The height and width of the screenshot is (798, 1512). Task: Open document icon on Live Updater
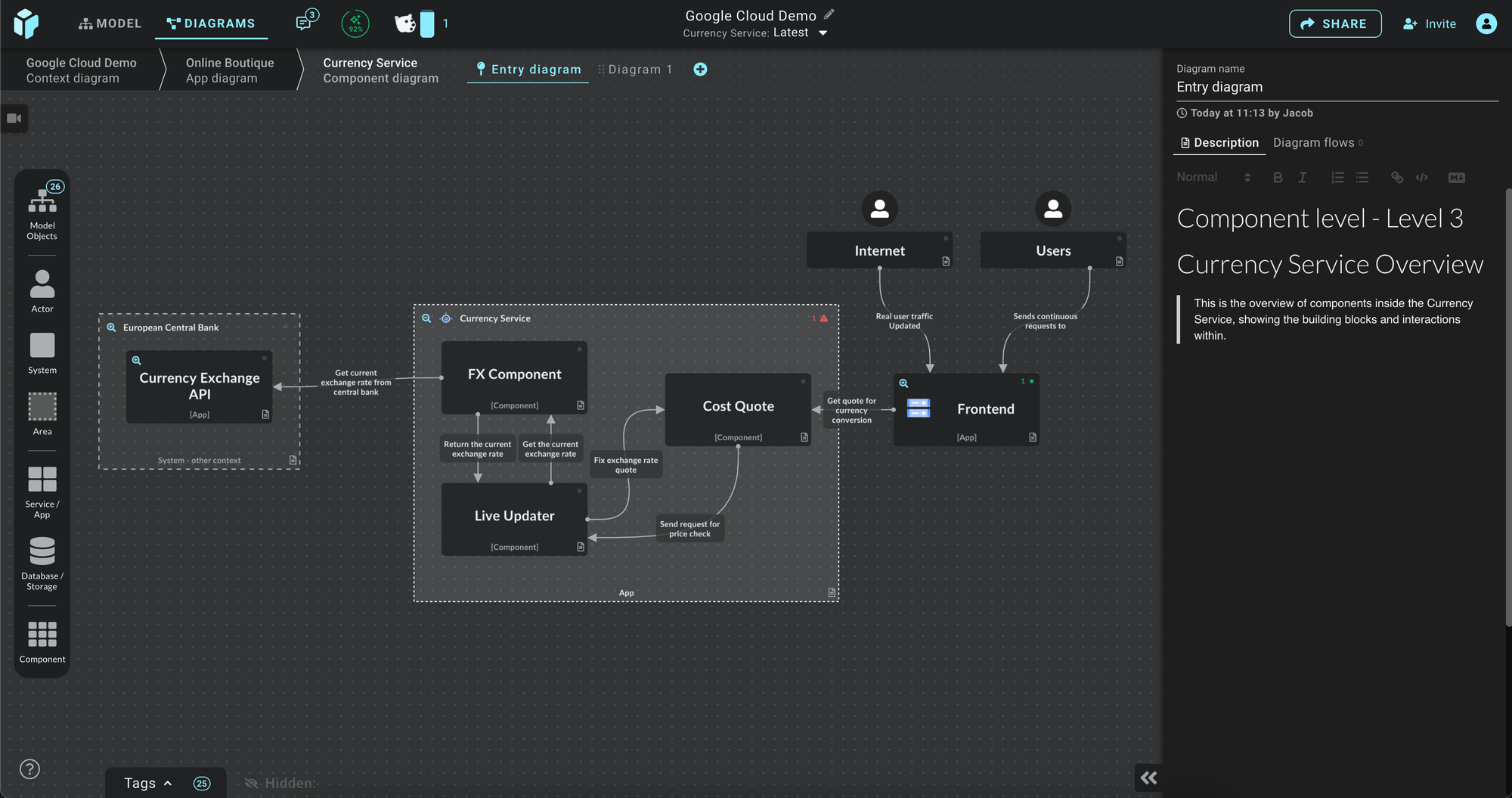[581, 547]
